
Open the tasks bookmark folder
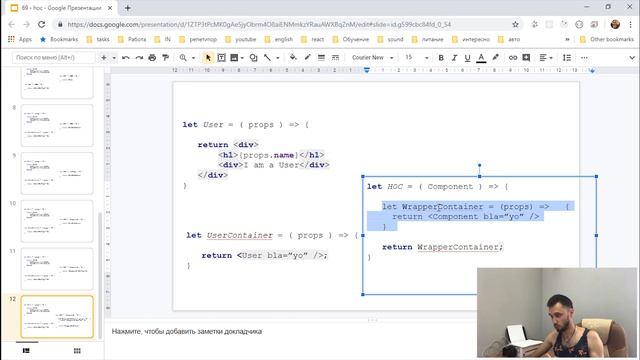[x=98, y=39]
